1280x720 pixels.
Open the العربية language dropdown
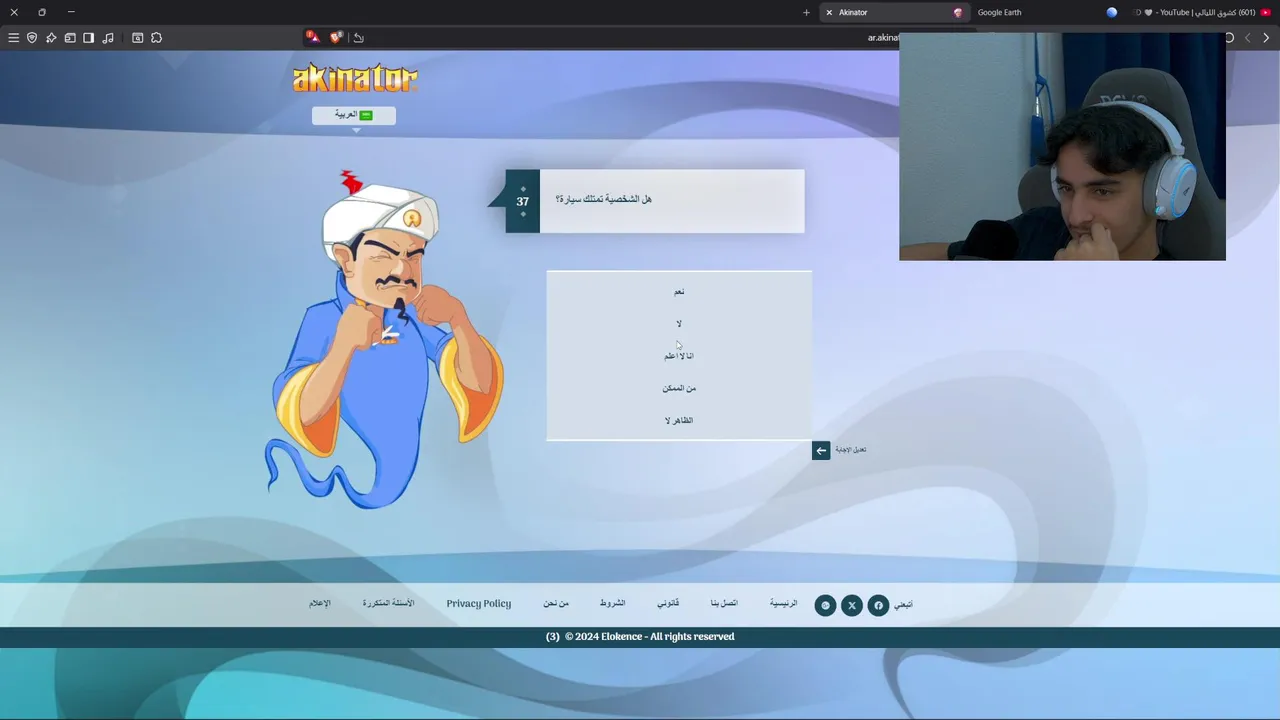tap(354, 115)
